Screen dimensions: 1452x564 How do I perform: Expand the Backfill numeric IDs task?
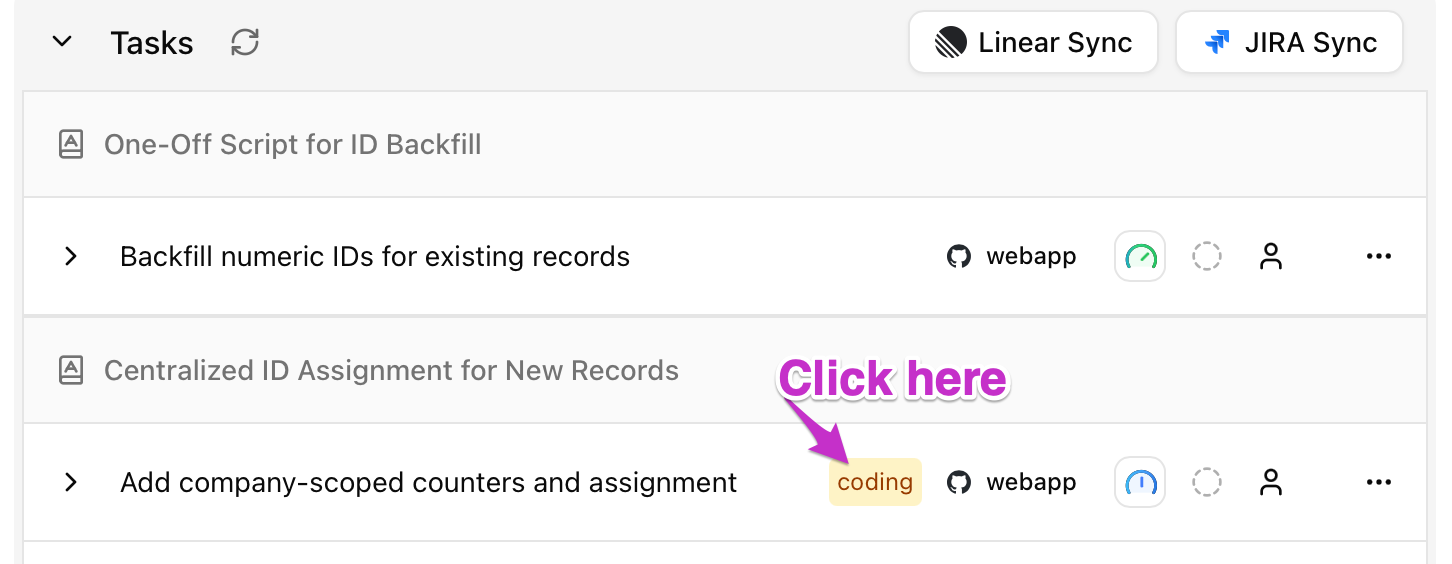pyautogui.click(x=71, y=257)
